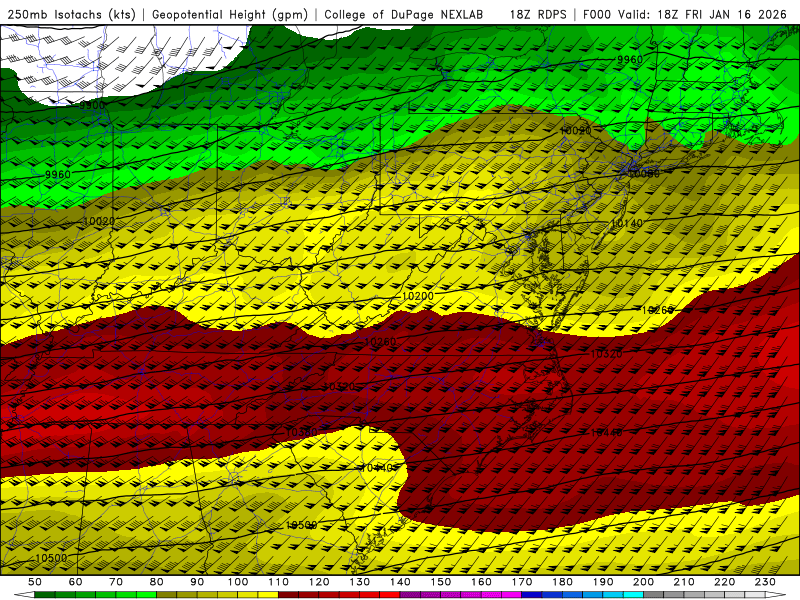Click the color bar's 60 kt label
The height and width of the screenshot is (600, 800).
point(76,582)
